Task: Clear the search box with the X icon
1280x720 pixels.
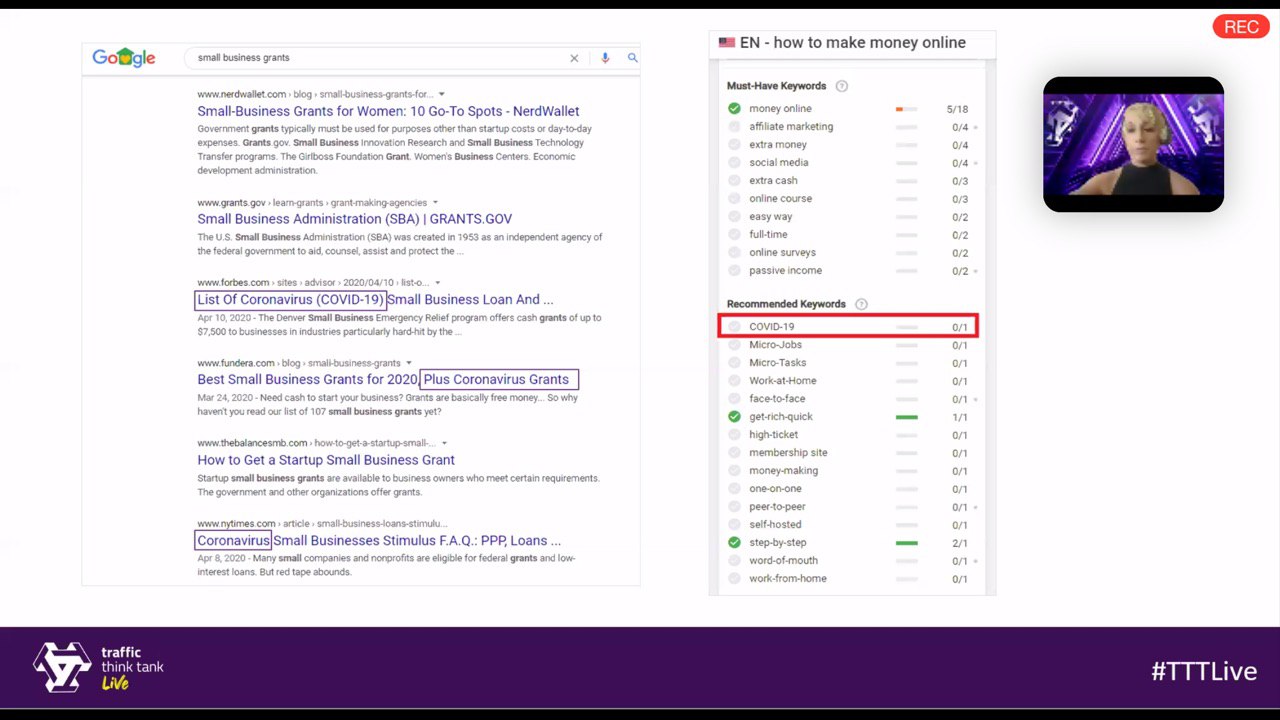Action: [x=574, y=58]
